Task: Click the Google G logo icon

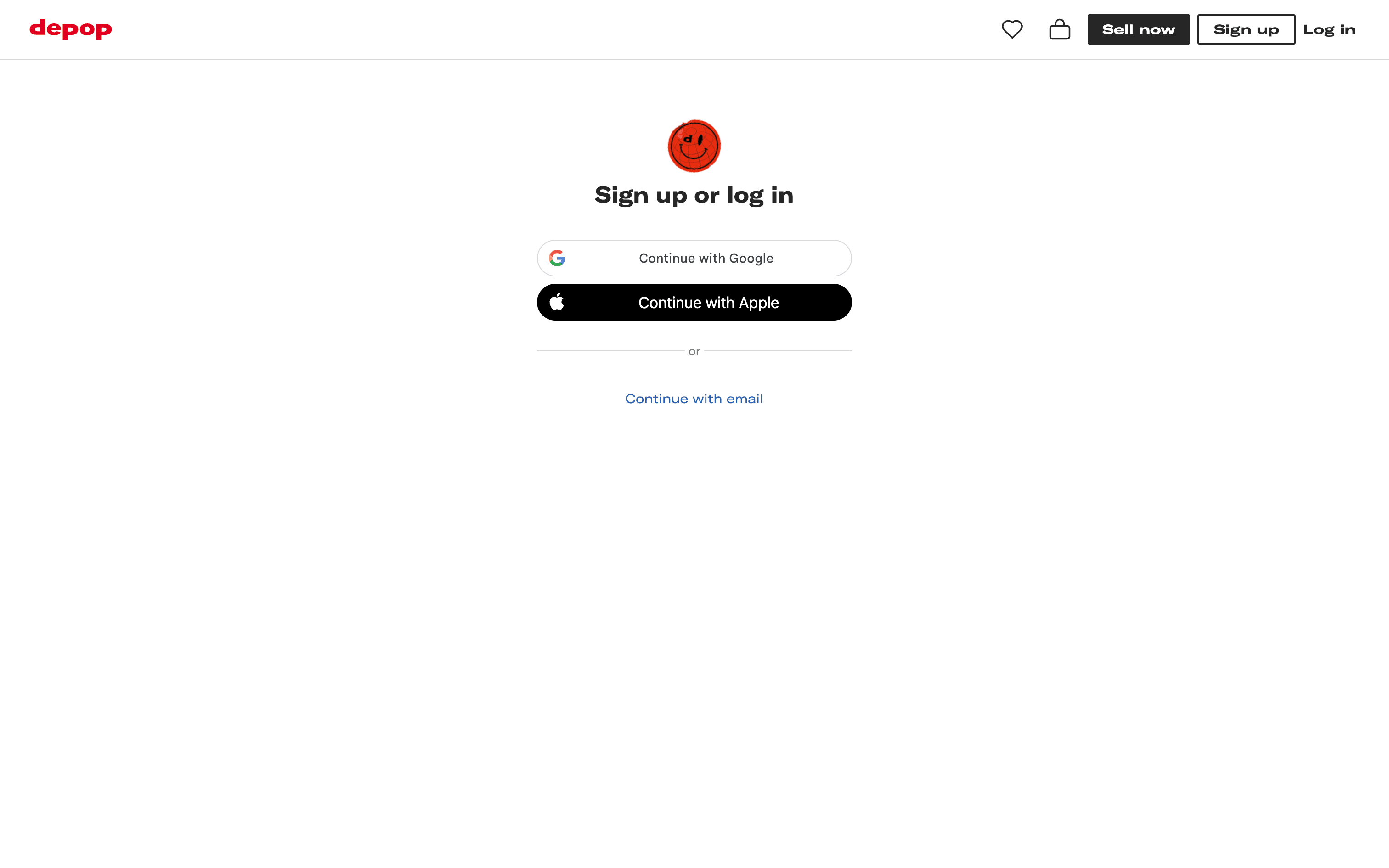Action: pyautogui.click(x=557, y=258)
